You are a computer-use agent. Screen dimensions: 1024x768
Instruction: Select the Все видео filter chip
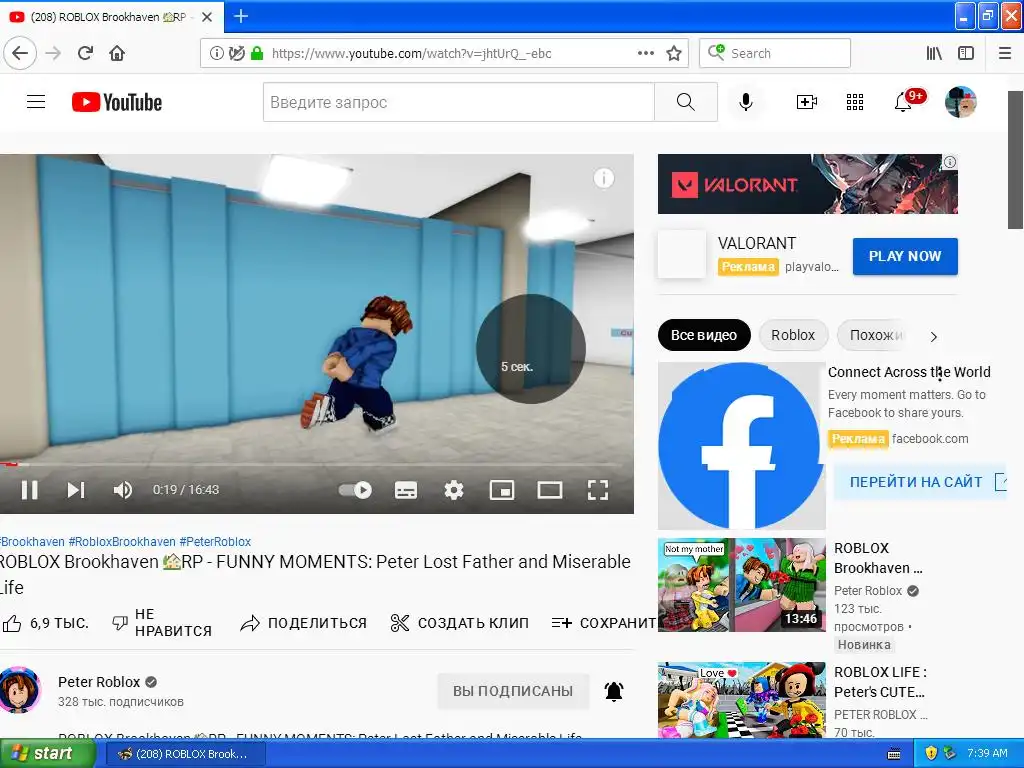coord(704,335)
